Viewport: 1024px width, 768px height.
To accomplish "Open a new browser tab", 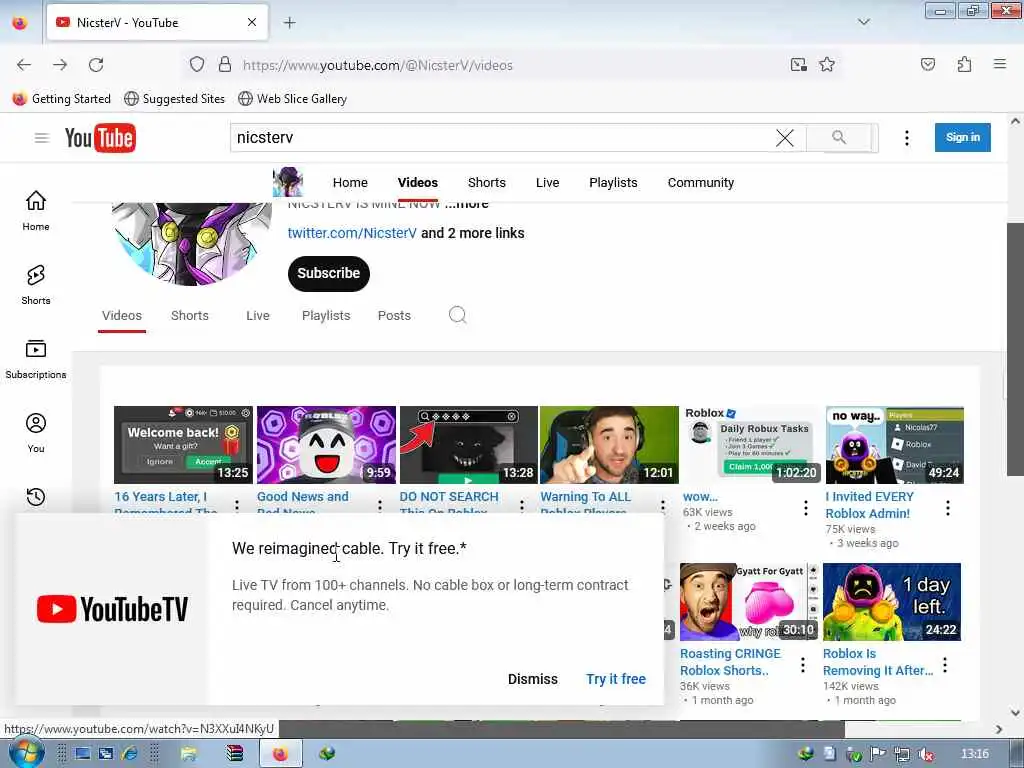I will click(x=289, y=23).
